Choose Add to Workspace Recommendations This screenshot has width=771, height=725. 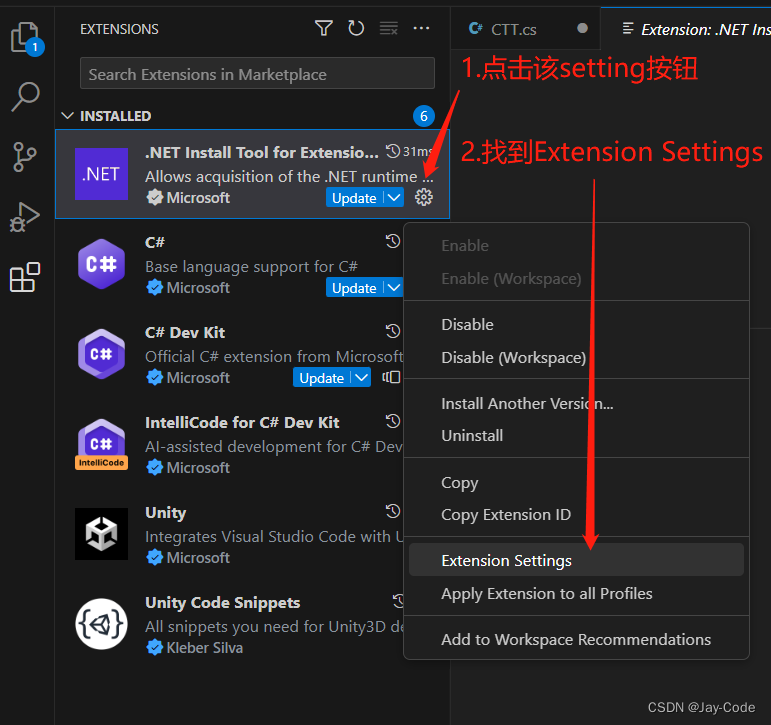pyautogui.click(x=576, y=639)
